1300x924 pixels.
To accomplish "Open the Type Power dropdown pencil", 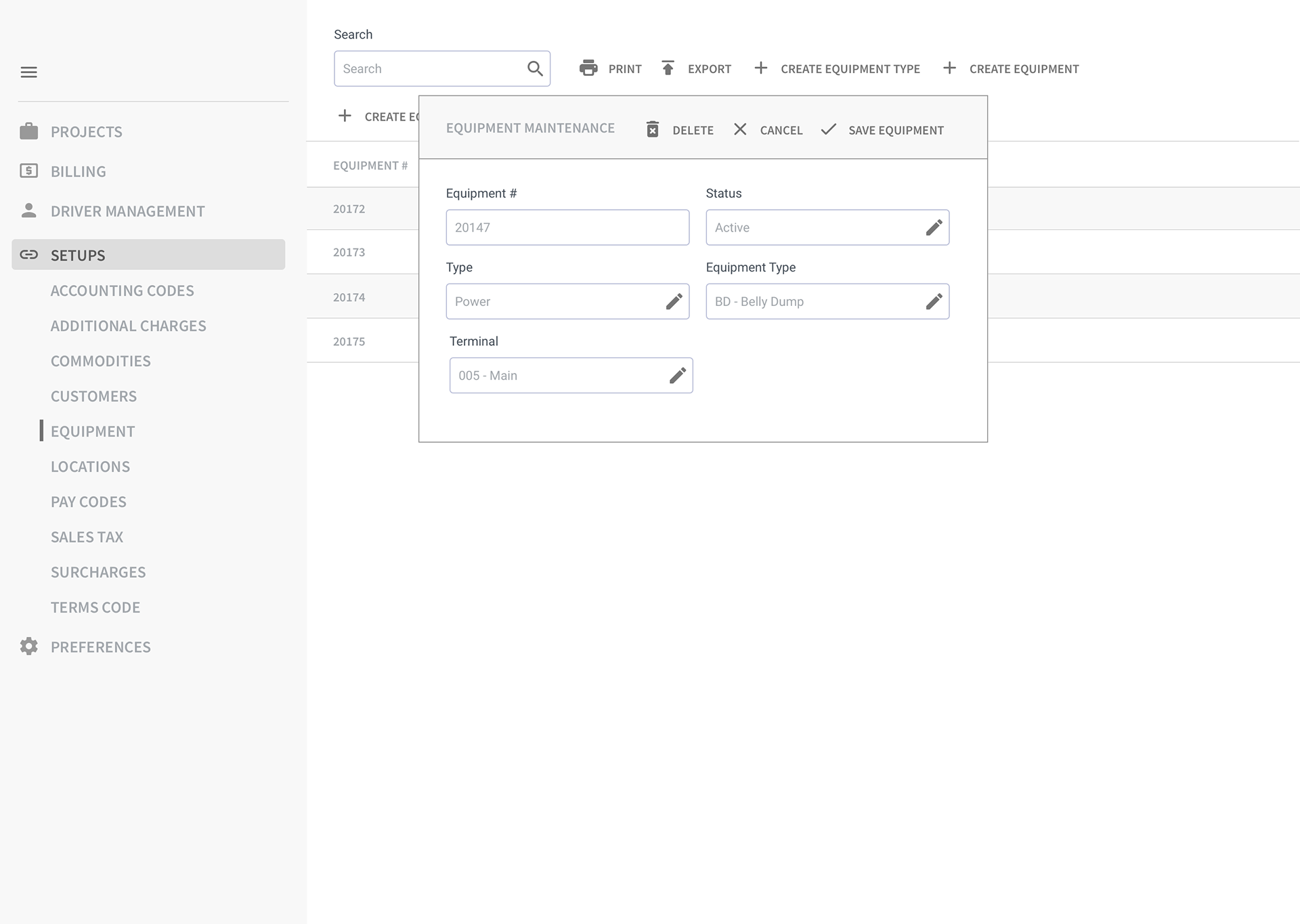I will tap(674, 301).
